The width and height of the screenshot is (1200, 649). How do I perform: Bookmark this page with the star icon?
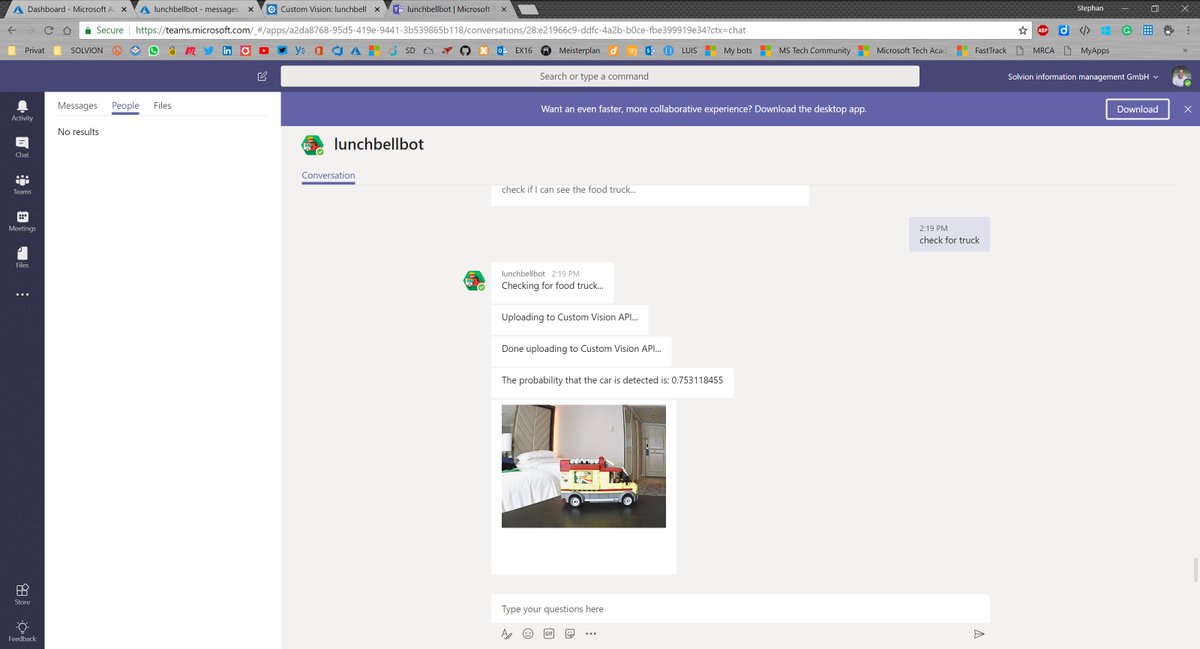[x=1022, y=30]
